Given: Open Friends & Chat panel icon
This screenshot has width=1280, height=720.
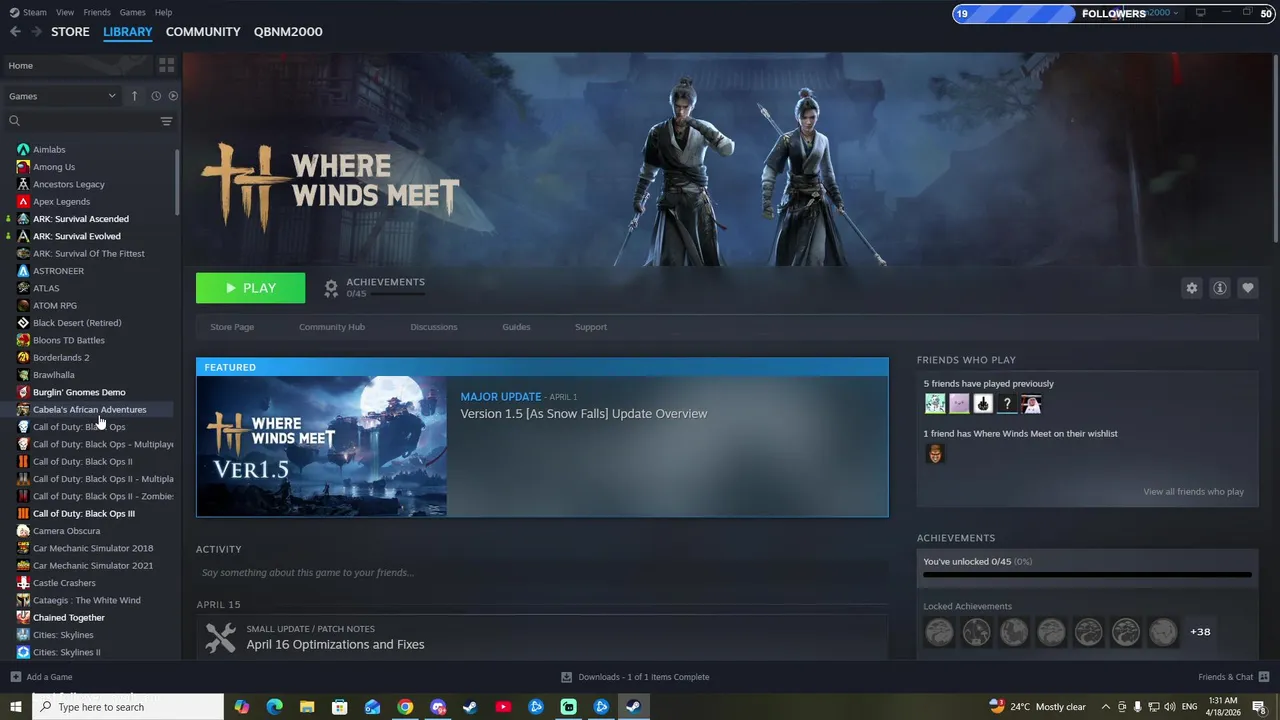Looking at the screenshot, I should click(1264, 677).
